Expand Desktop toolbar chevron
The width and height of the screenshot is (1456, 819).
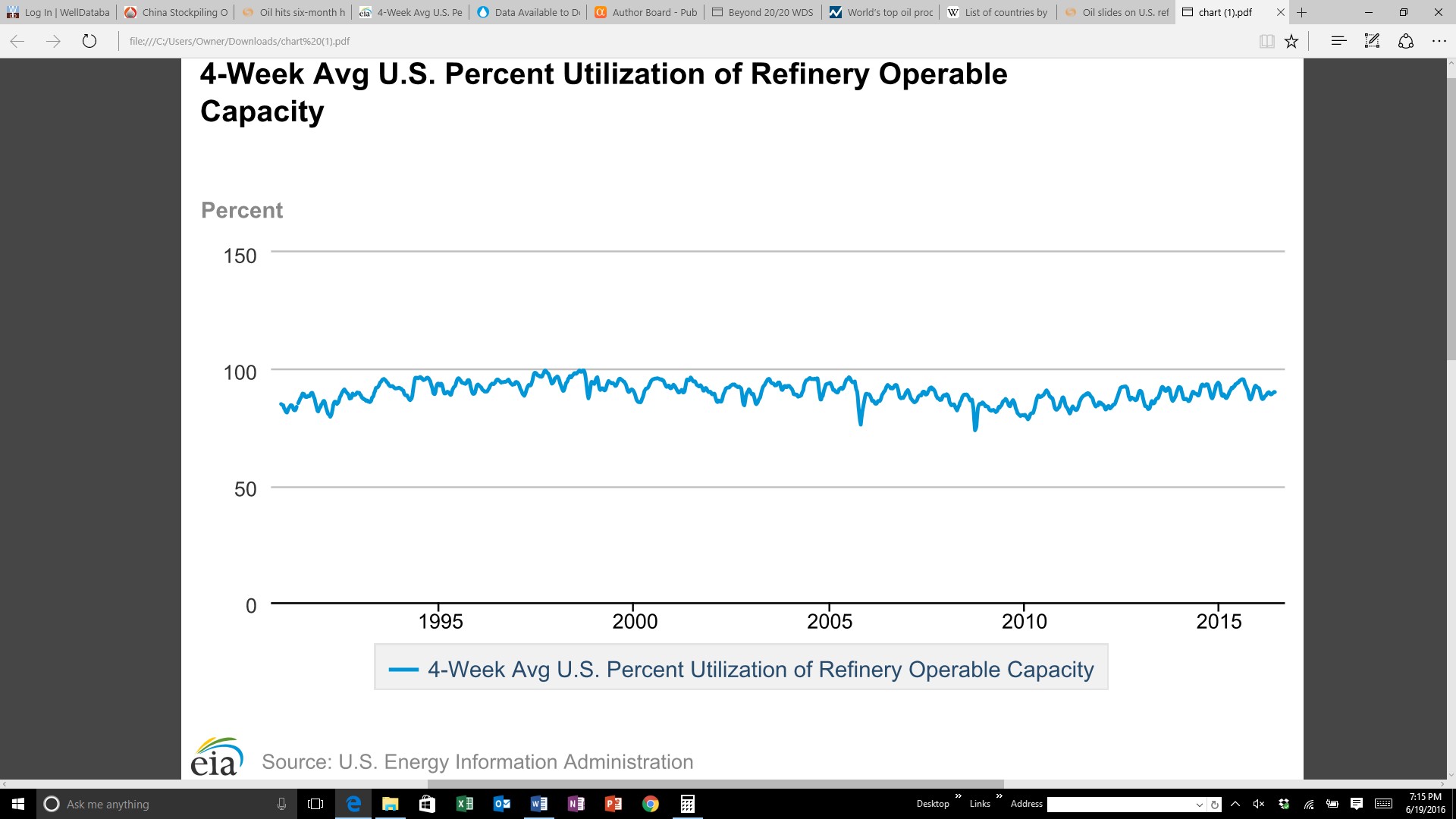click(x=958, y=796)
